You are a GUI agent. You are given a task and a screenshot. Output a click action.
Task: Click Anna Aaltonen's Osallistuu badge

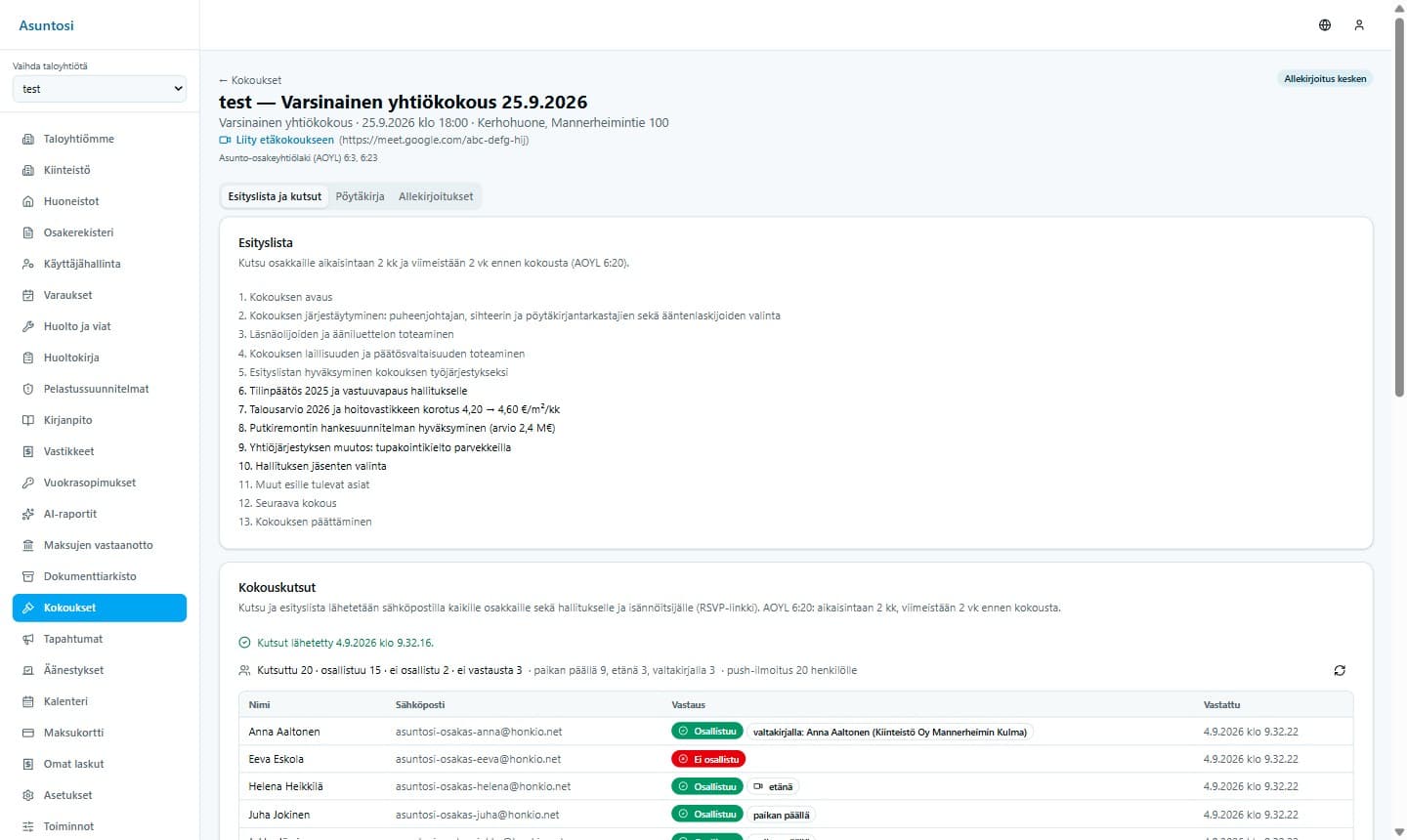point(707,732)
